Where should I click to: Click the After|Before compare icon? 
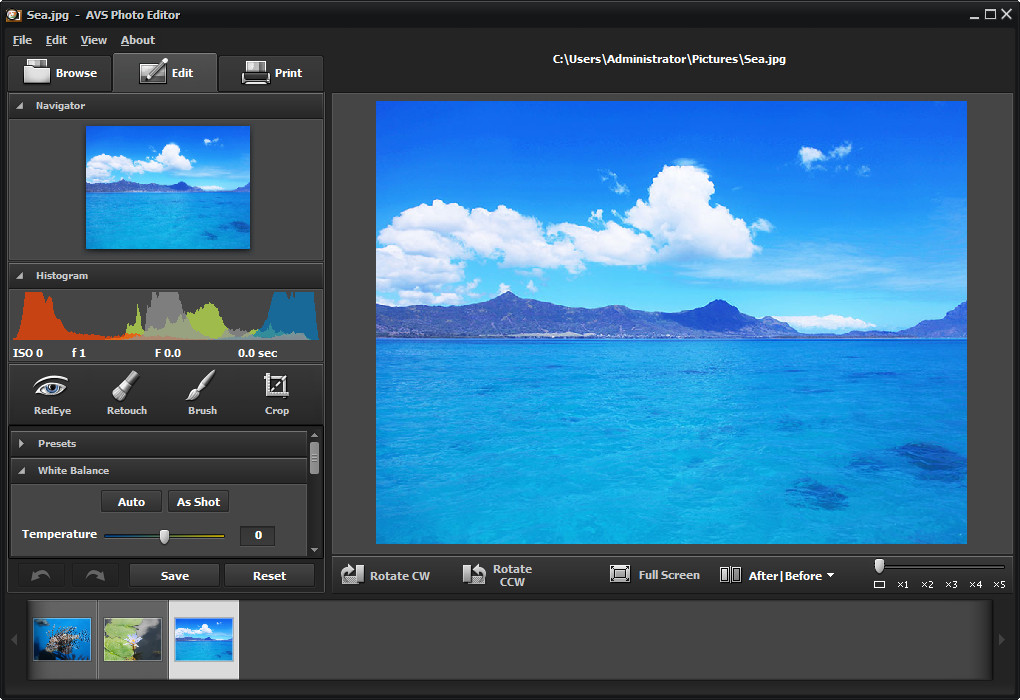click(730, 574)
